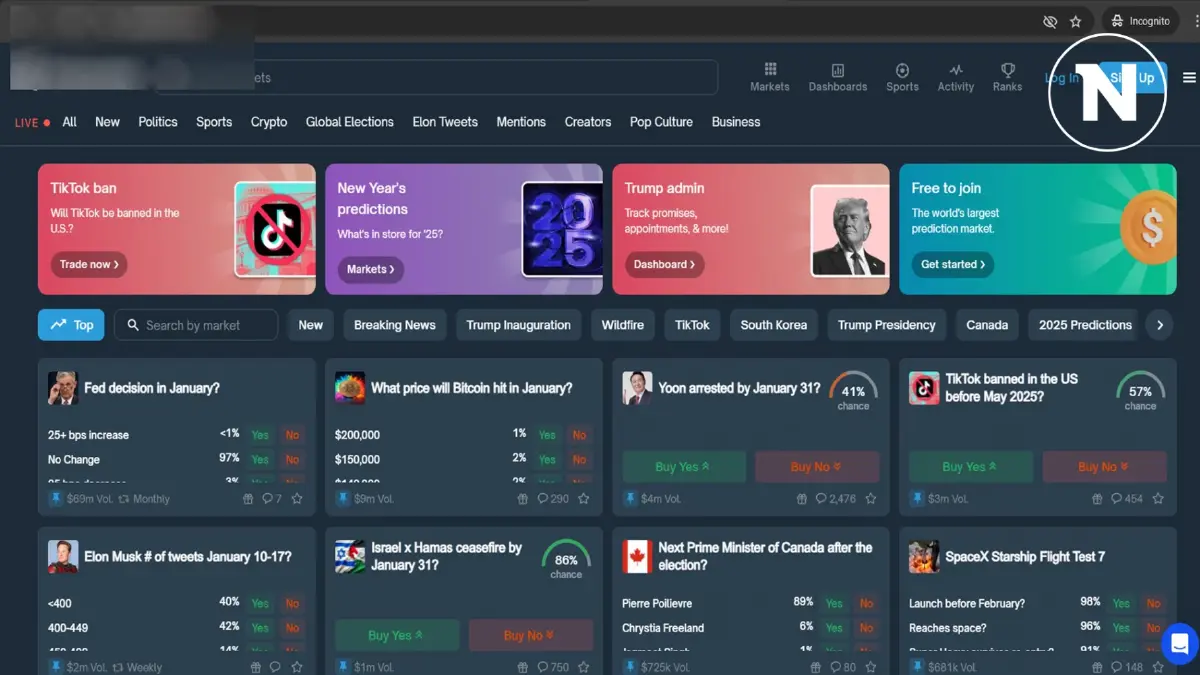Filter by Breaking News chip
The width and height of the screenshot is (1200, 675).
click(x=395, y=325)
